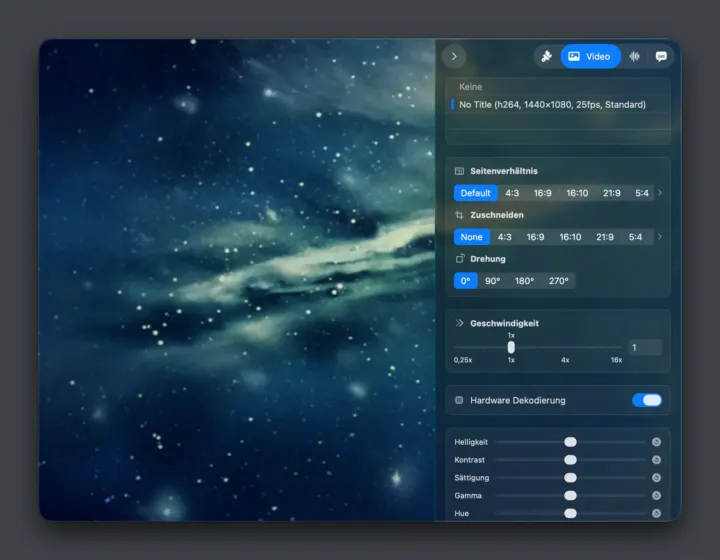Switch to the audio waveform tab
The width and height of the screenshot is (720, 560).
coord(635,56)
